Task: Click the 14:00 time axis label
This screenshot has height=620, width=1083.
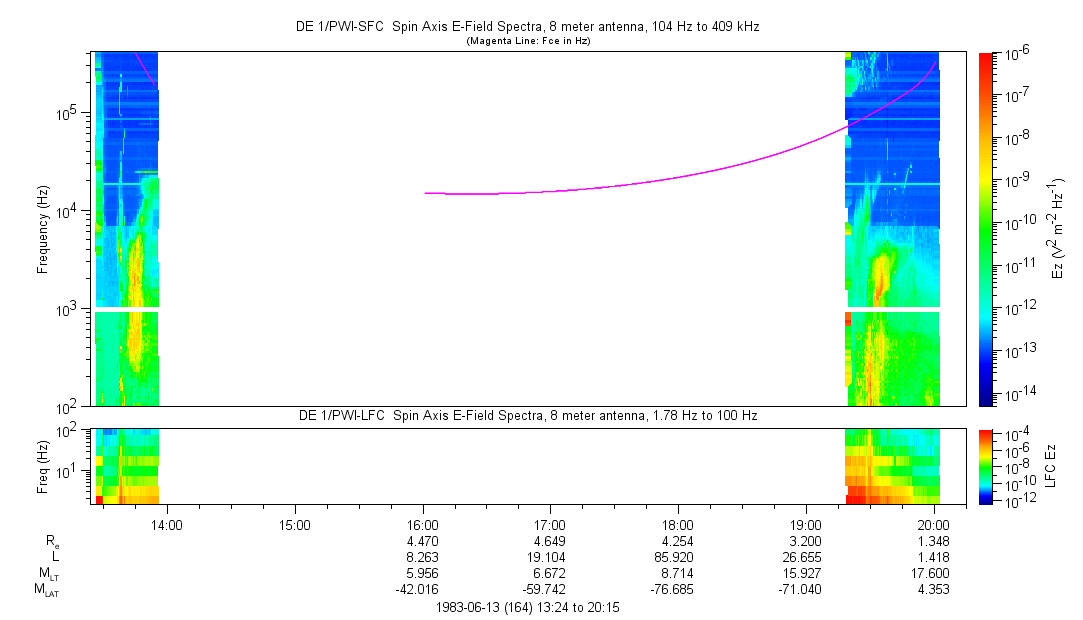Action: [167, 525]
